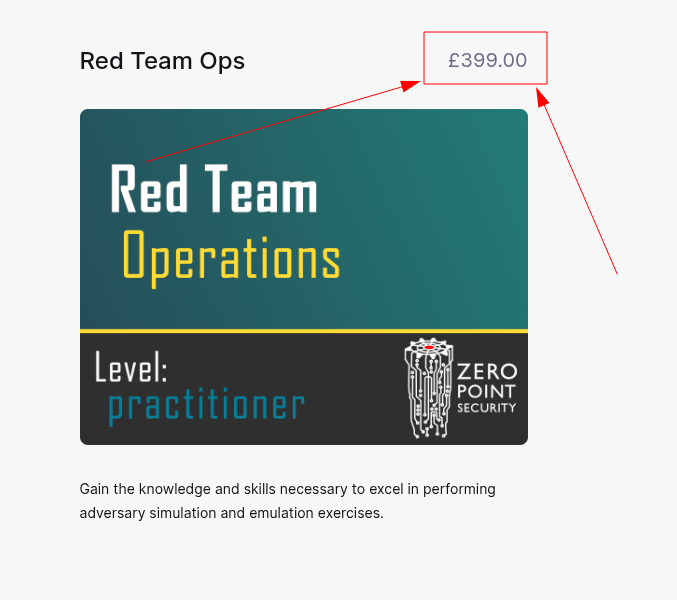677x600 pixels.
Task: Click the course description starting "Gain the knowledge"
Action: pos(287,489)
